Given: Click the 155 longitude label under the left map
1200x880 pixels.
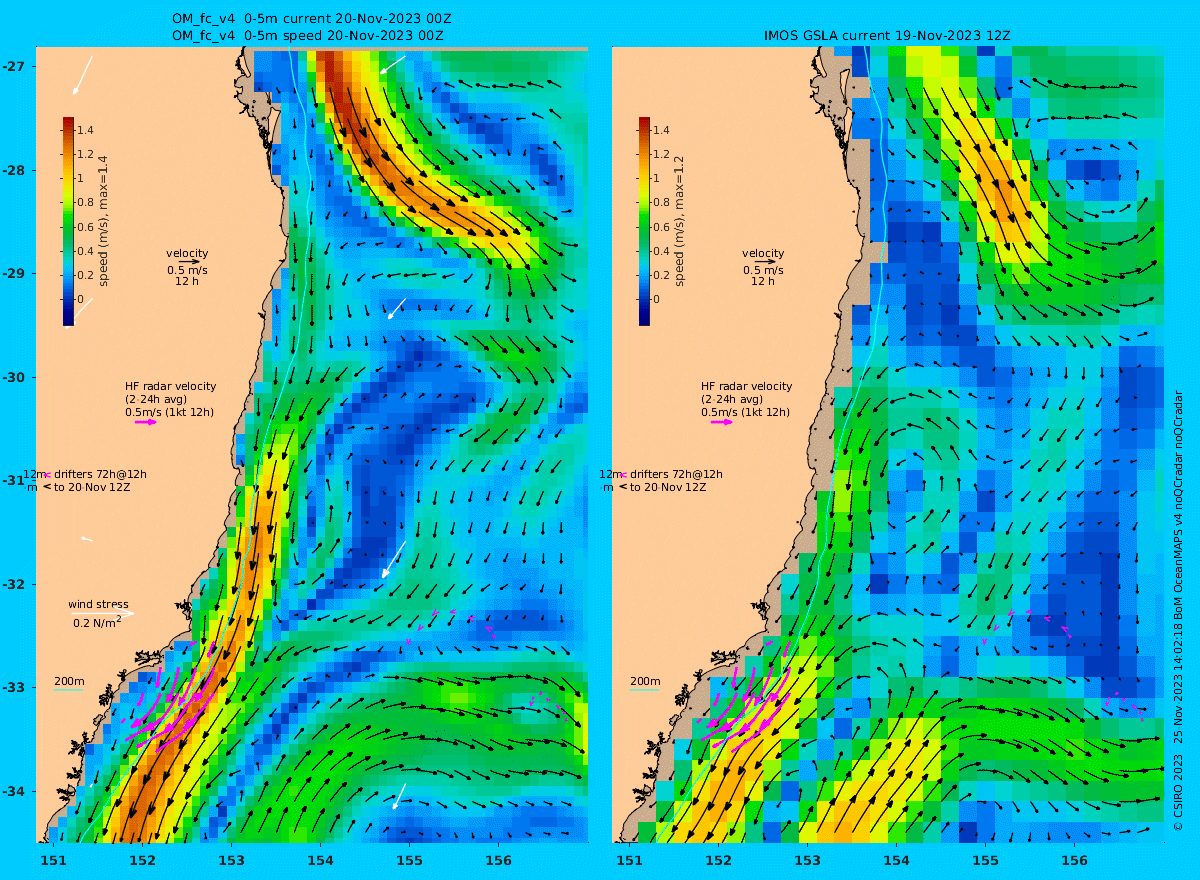Looking at the screenshot, I should coord(409,859).
